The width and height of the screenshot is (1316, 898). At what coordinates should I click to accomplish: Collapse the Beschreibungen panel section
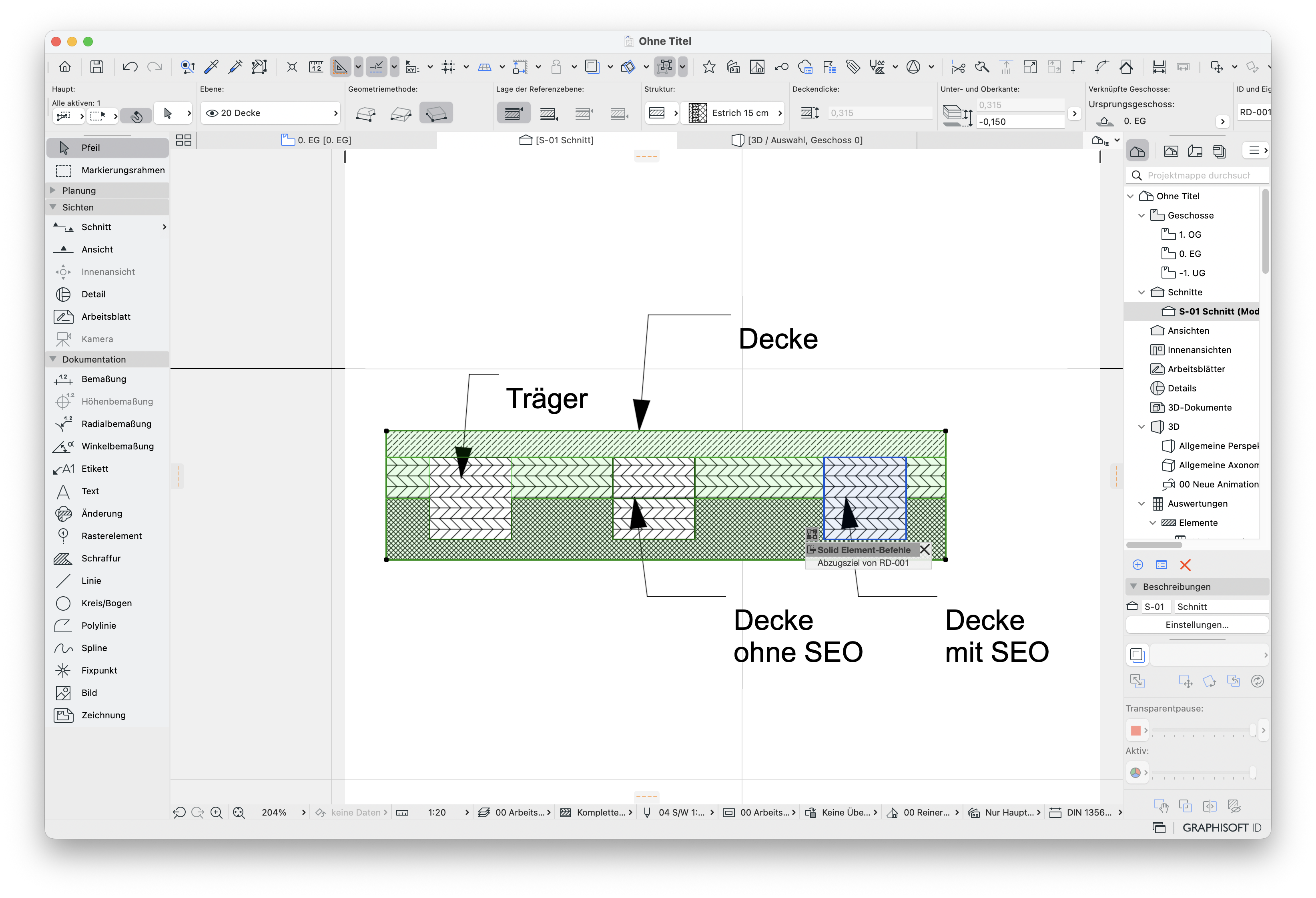point(1133,587)
